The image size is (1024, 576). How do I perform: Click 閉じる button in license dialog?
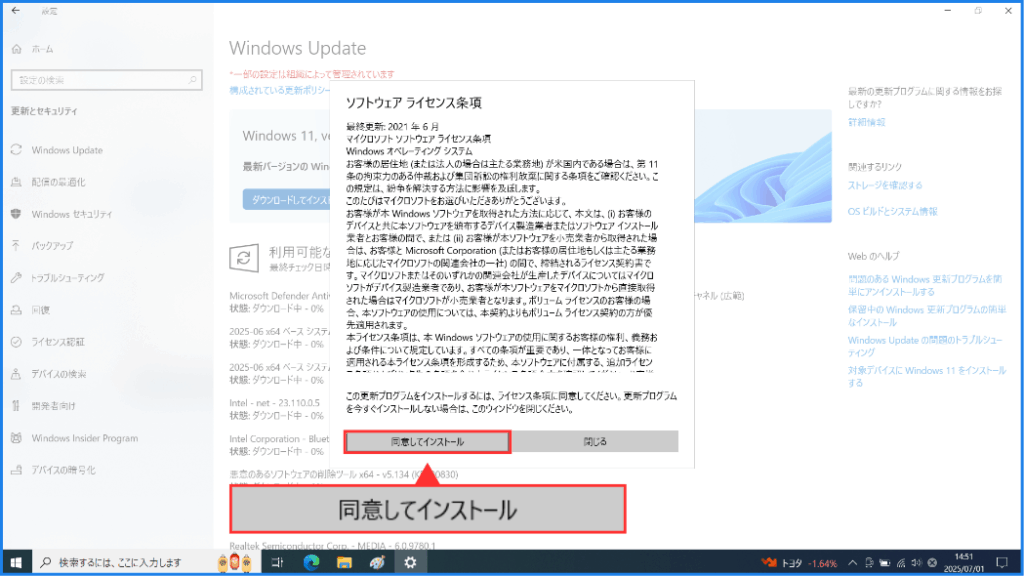(595, 442)
